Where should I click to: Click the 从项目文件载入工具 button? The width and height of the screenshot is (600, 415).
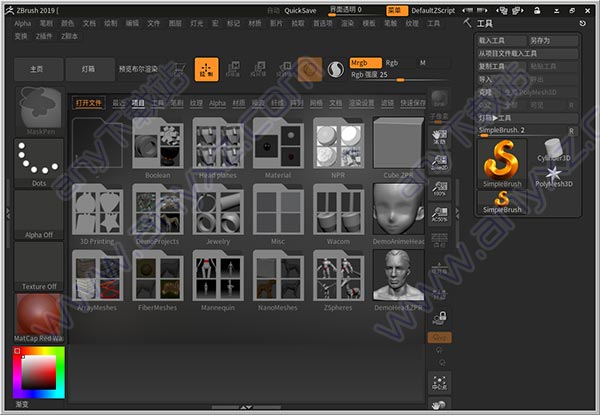point(527,54)
